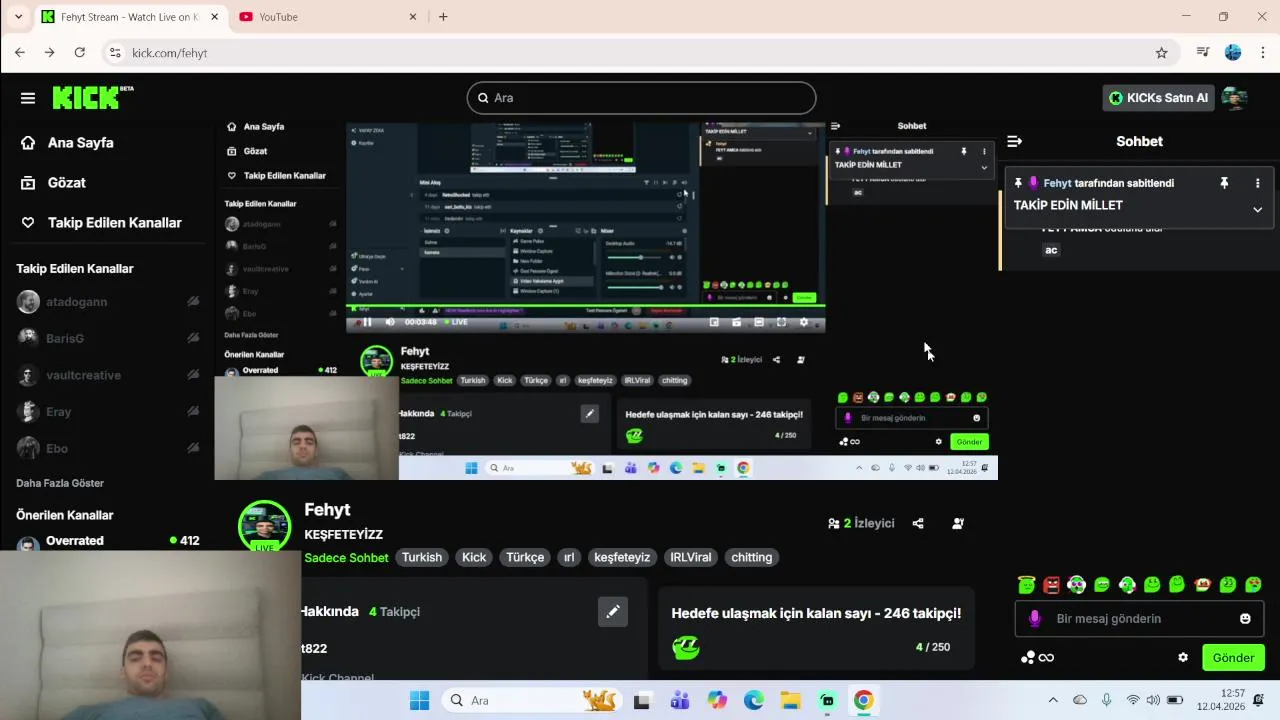Open three-dot menu on pinned message
This screenshot has width=1280, height=720.
1257,183
